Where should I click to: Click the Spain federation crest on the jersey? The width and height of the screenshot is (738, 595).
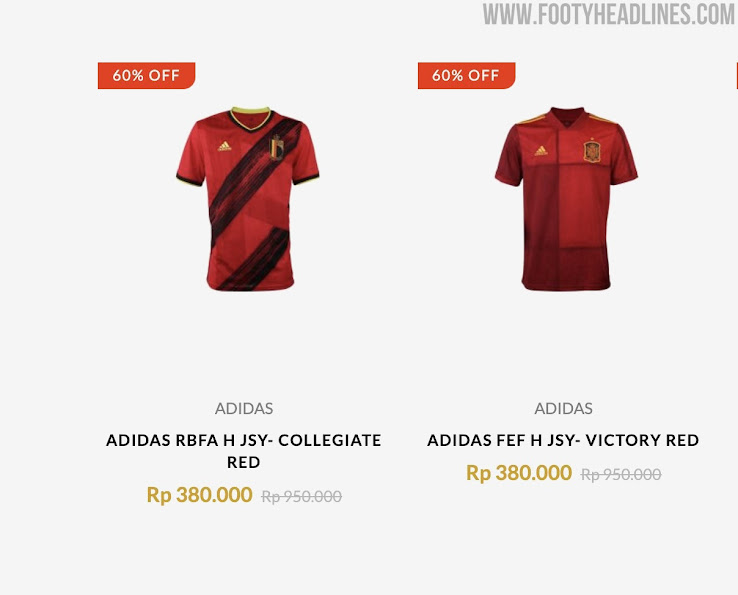592,151
